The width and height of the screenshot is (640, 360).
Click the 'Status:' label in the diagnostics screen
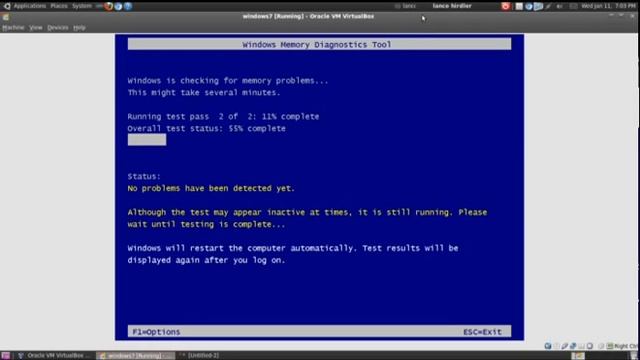click(x=144, y=176)
